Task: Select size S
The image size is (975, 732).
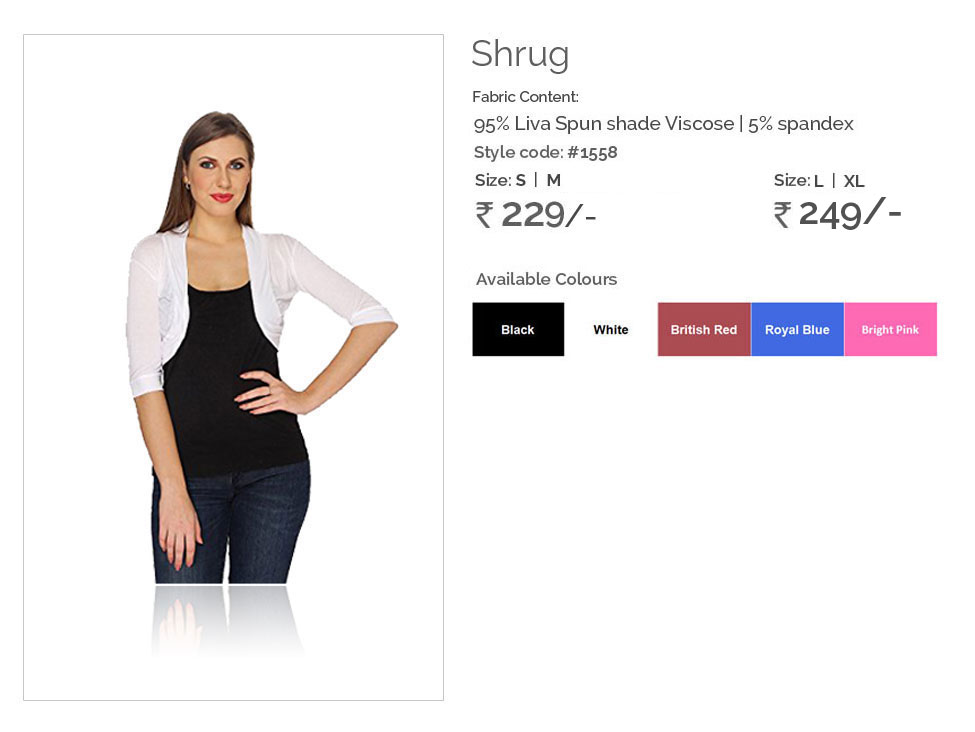Action: point(520,180)
